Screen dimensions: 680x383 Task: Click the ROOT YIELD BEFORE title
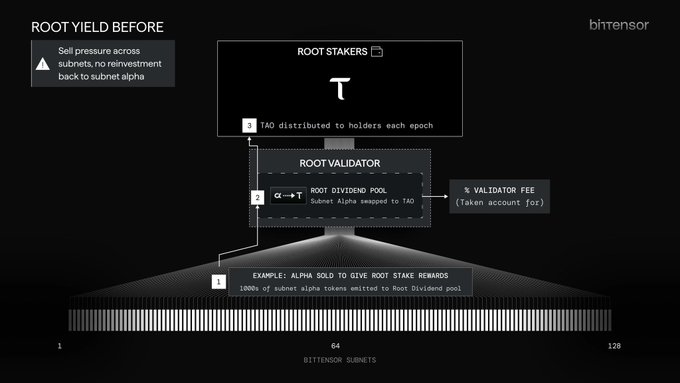click(97, 27)
